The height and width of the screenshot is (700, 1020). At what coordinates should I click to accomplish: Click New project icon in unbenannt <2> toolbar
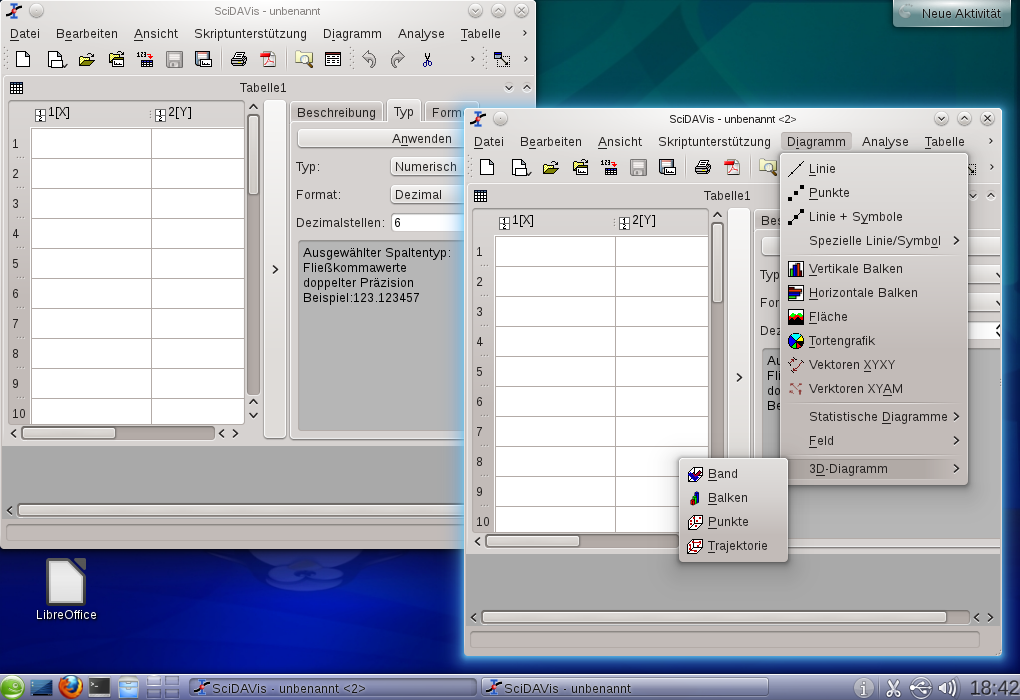pos(487,167)
